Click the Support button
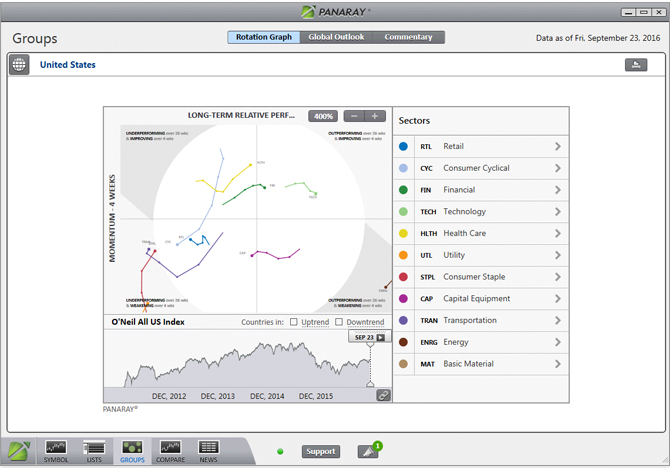Screen dimensions: 670x468 (x=320, y=451)
